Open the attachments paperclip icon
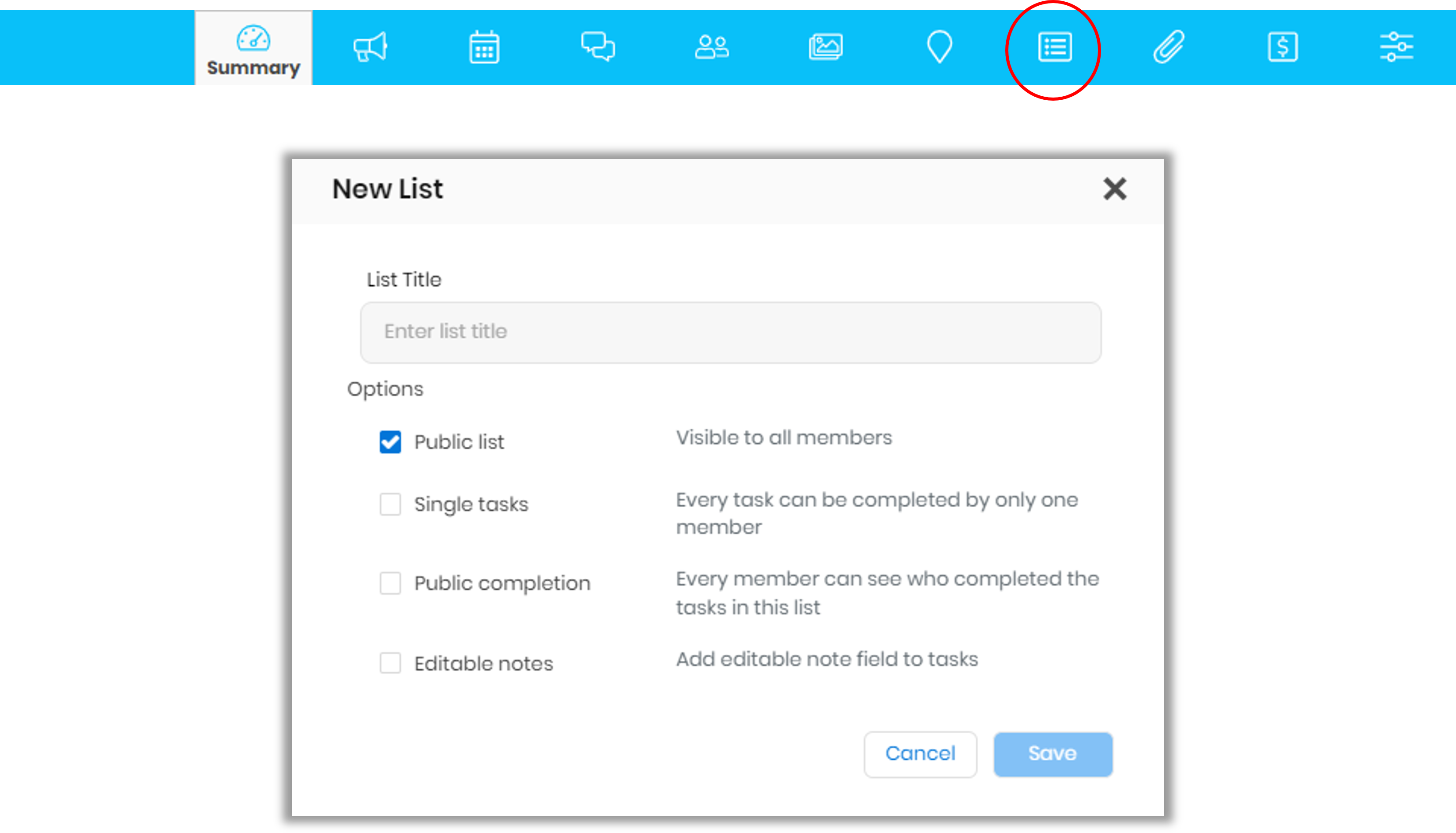Screen dimensions: 1456x833 pos(1168,47)
